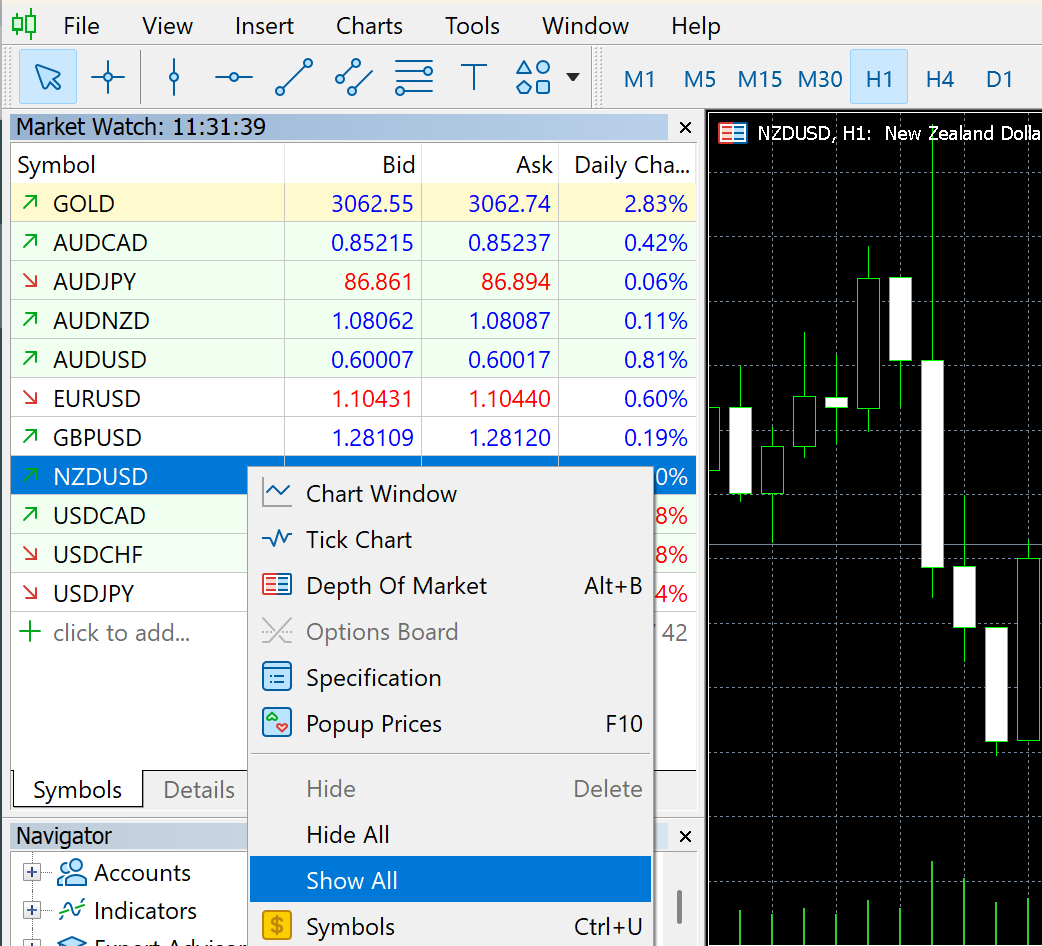Switch to the Details tab

[199, 790]
